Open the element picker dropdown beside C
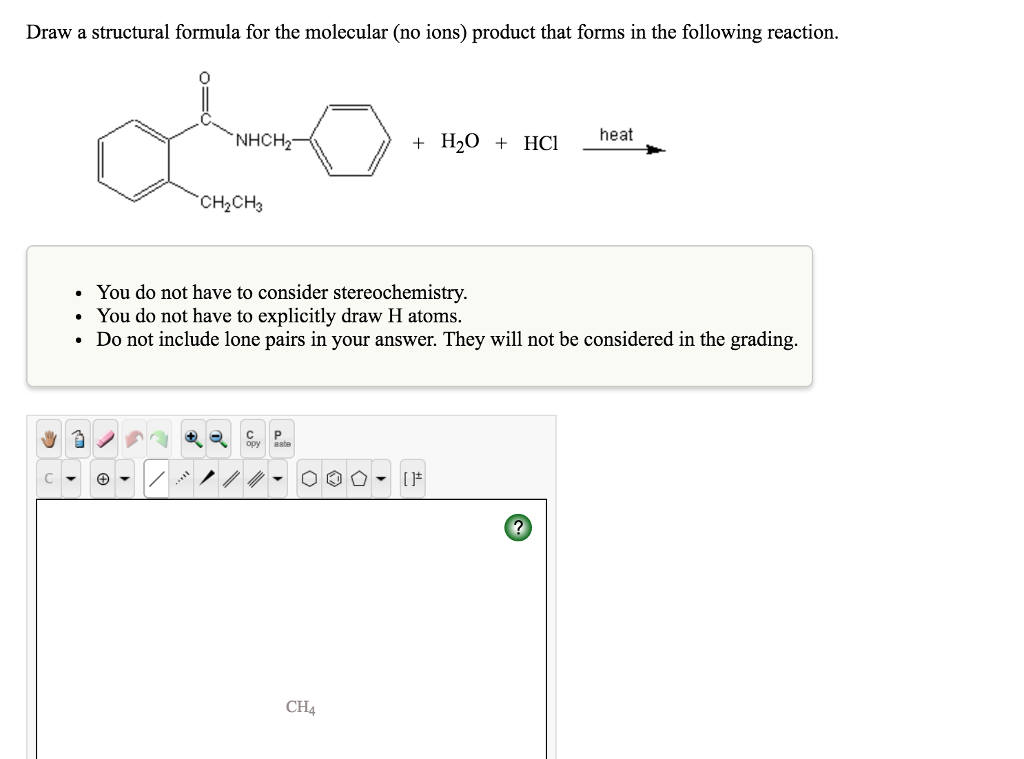This screenshot has height=759, width=1024. (x=69, y=478)
